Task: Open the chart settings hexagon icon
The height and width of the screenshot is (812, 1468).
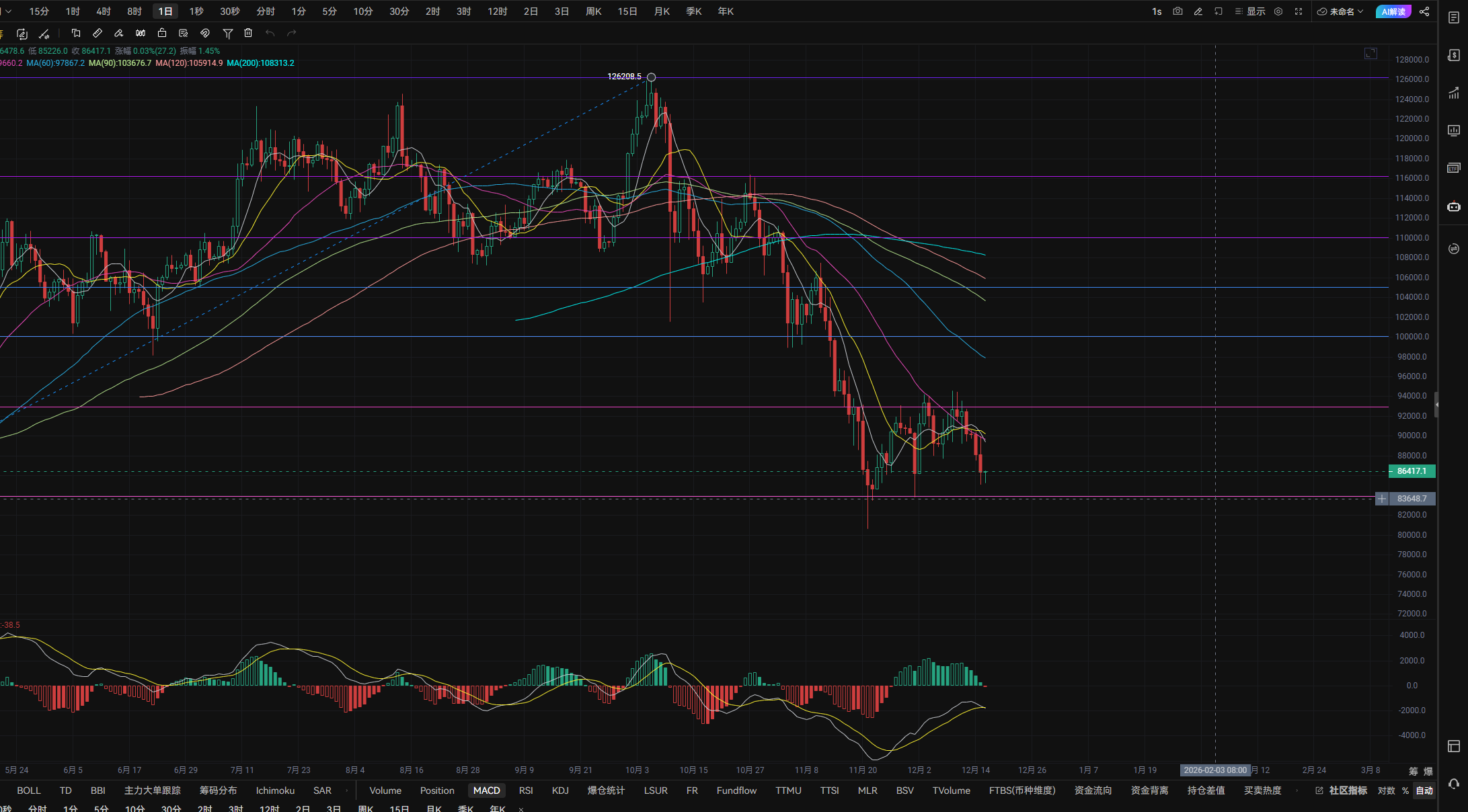Action: pos(1278,11)
